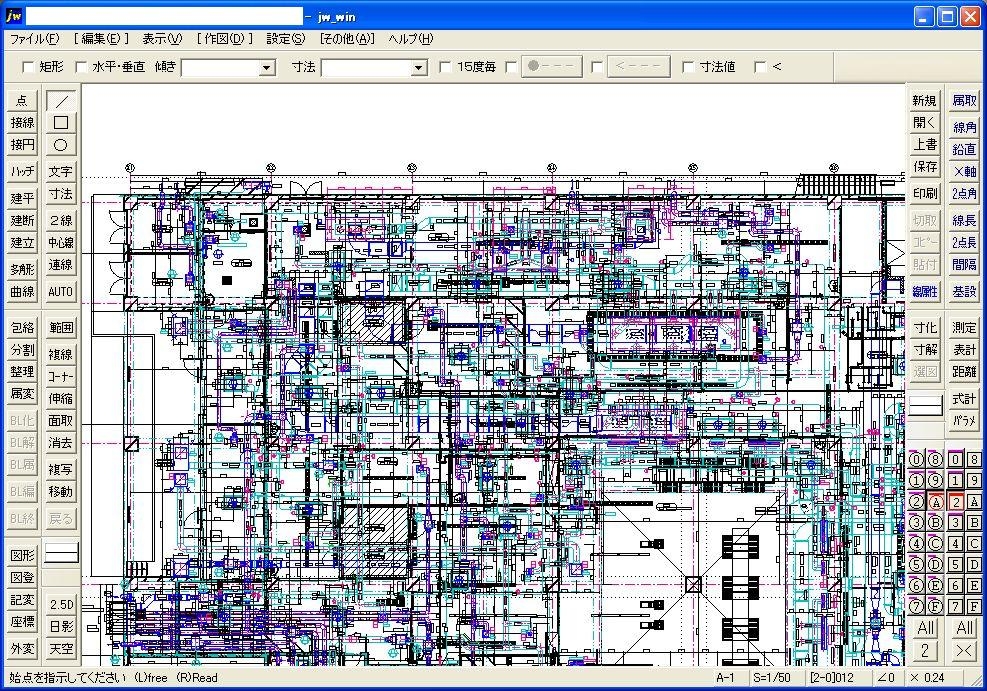The height and width of the screenshot is (691, 987).
Task: Click the 新規 new file button
Action: click(925, 101)
